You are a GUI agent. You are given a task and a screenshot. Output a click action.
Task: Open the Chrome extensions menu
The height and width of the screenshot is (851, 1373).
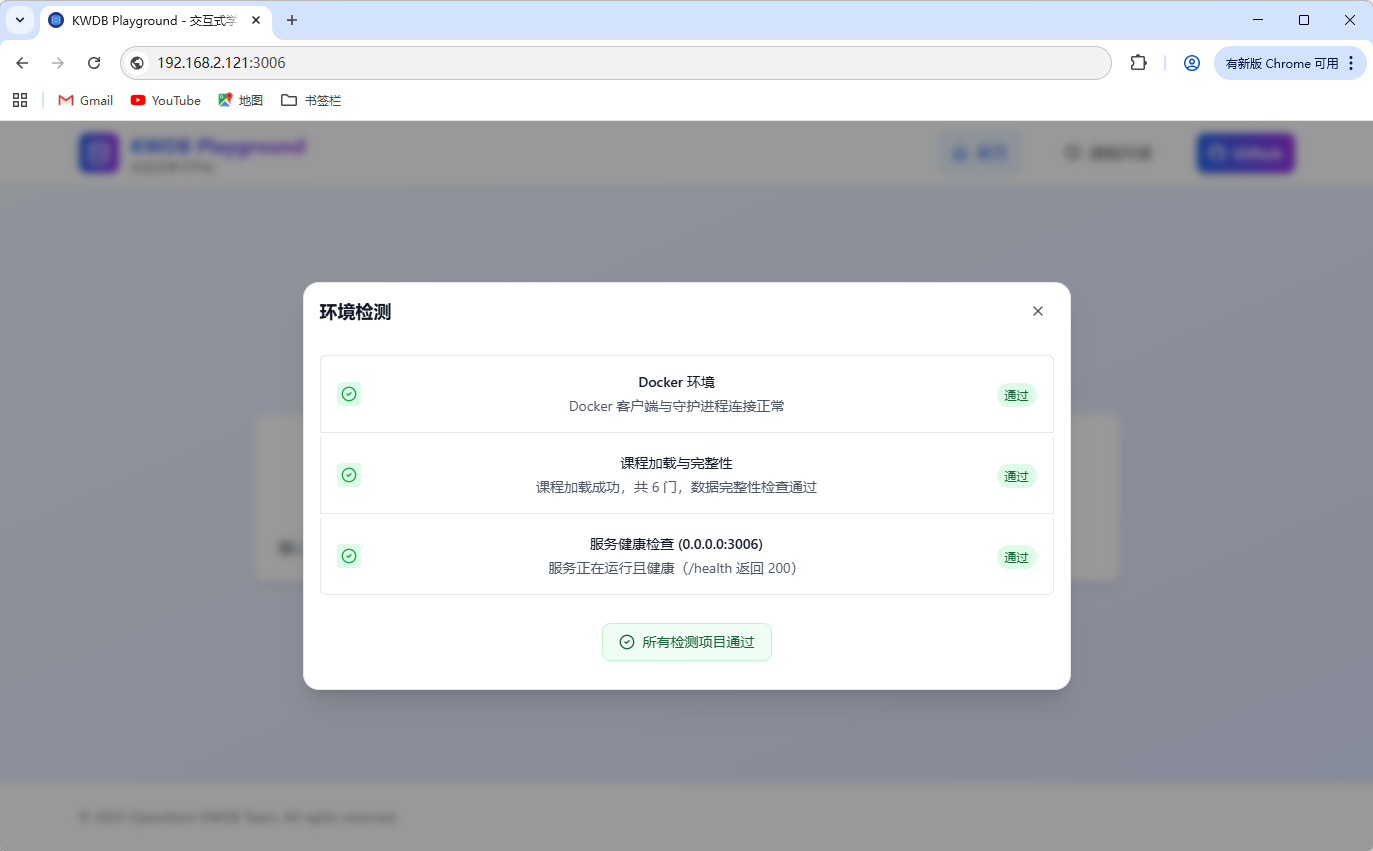coord(1138,63)
